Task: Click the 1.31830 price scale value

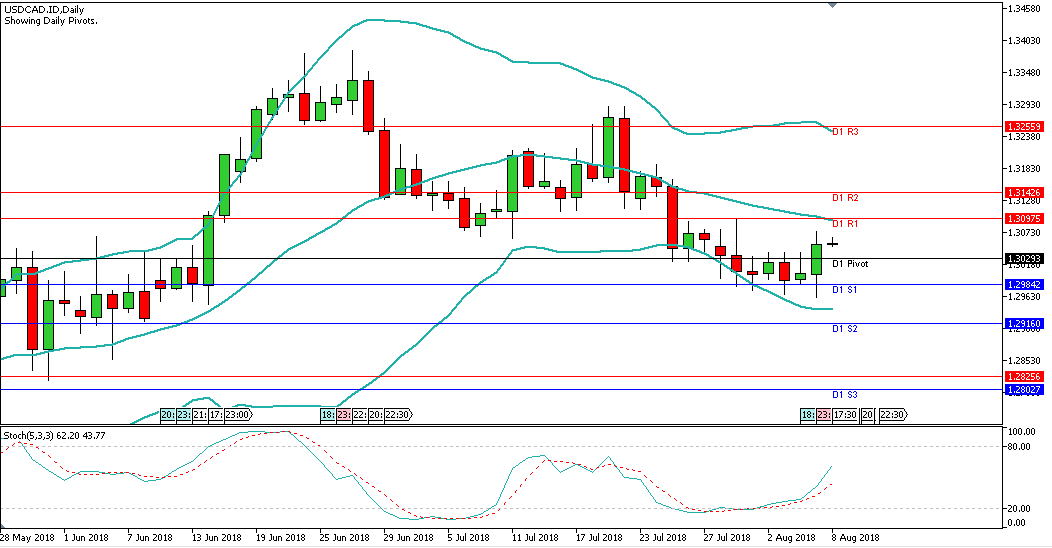Action: [x=1026, y=168]
